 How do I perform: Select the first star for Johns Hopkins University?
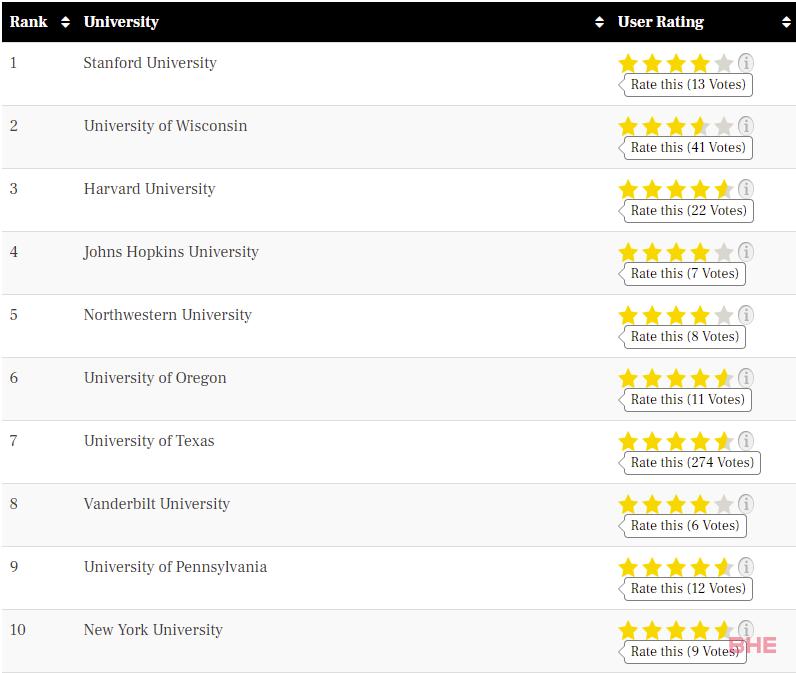click(628, 252)
